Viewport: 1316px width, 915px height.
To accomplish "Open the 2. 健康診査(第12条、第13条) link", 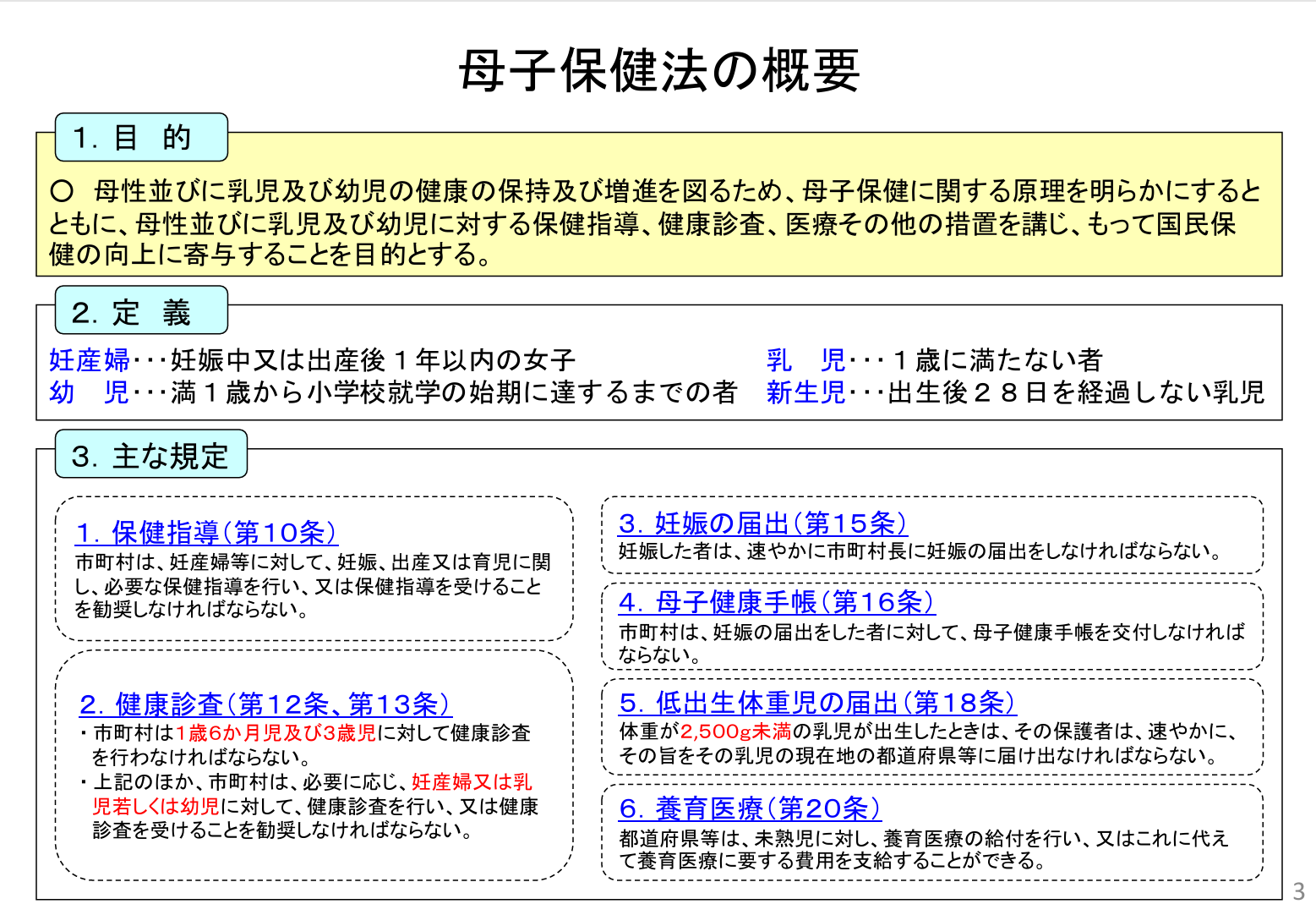I will click(x=265, y=704).
